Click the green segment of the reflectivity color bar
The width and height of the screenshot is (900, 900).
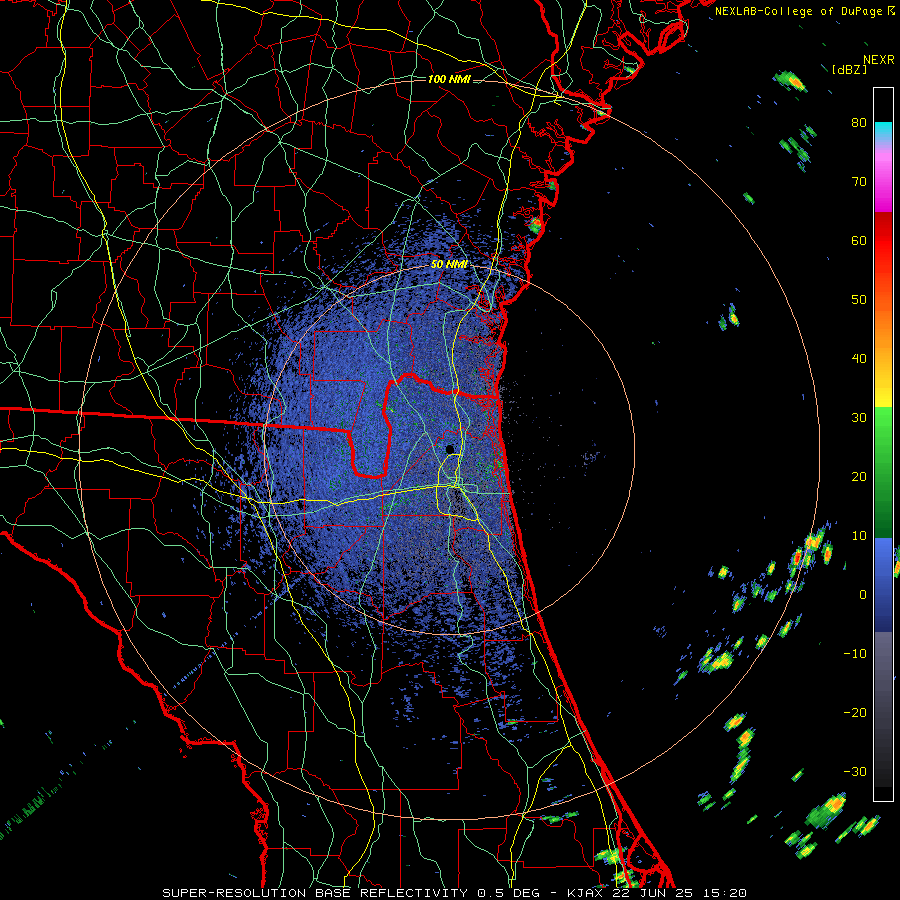(883, 472)
